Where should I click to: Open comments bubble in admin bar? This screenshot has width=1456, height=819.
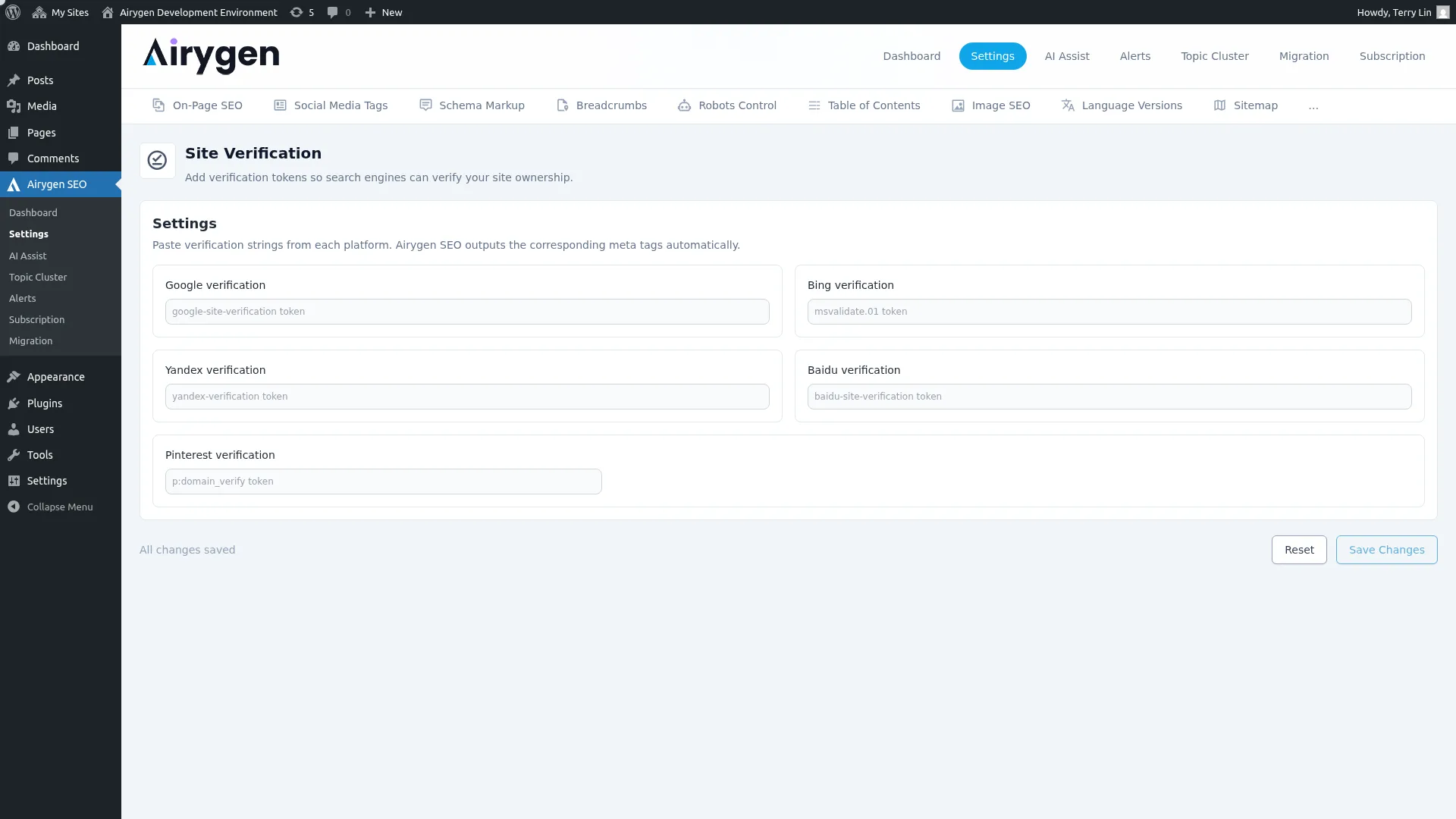click(x=338, y=12)
